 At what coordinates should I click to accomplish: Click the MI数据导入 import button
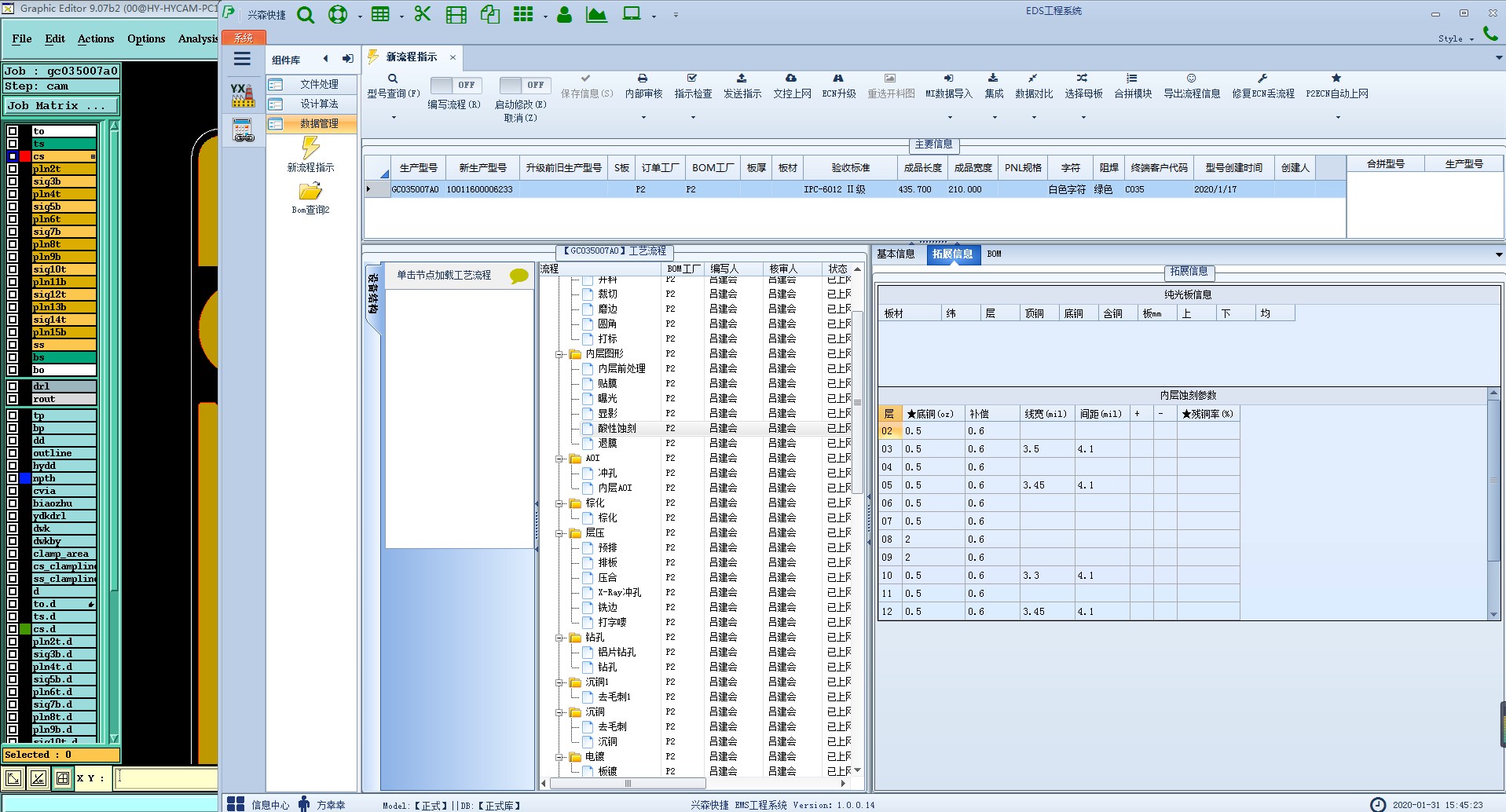point(949,86)
